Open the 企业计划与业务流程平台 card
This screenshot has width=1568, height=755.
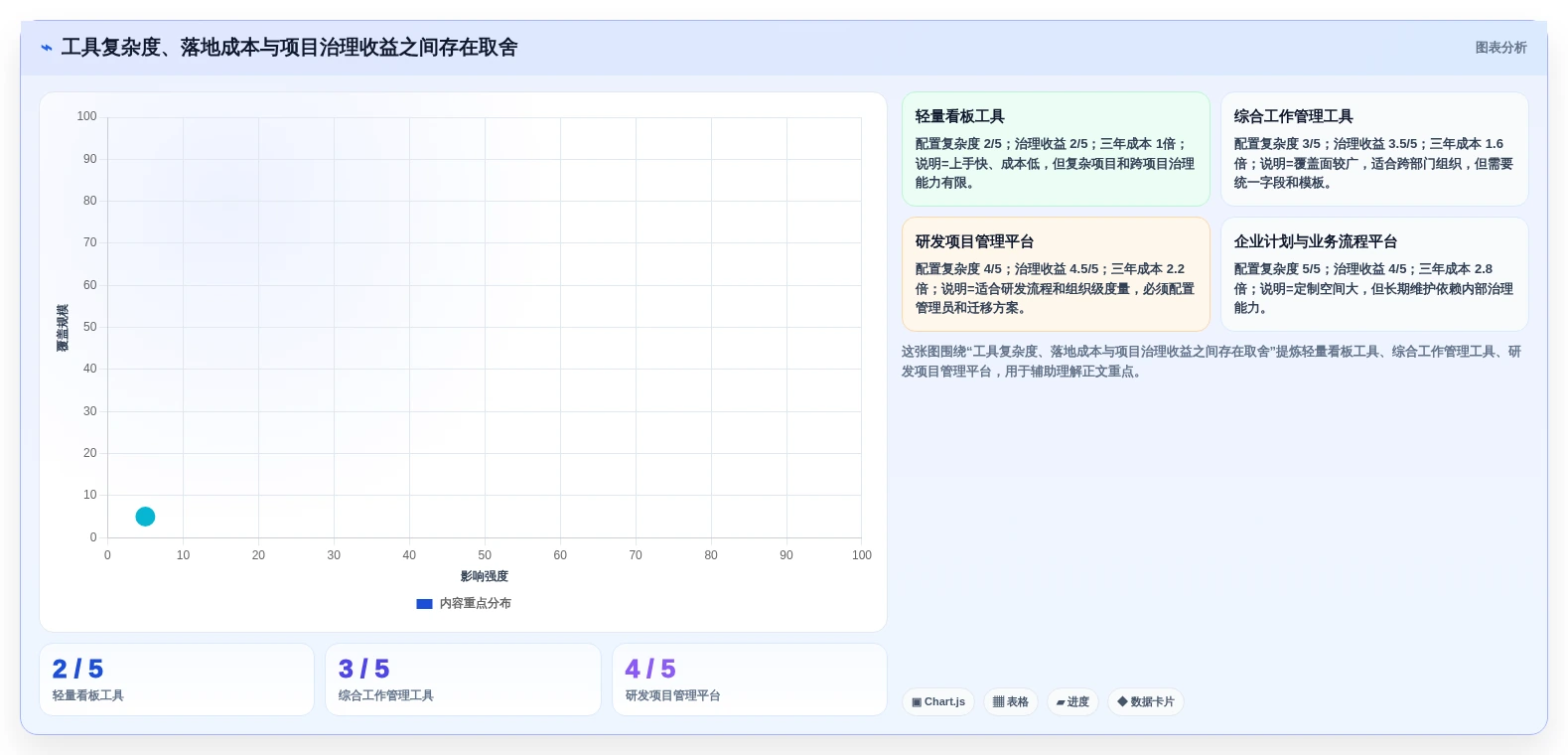point(1374,274)
